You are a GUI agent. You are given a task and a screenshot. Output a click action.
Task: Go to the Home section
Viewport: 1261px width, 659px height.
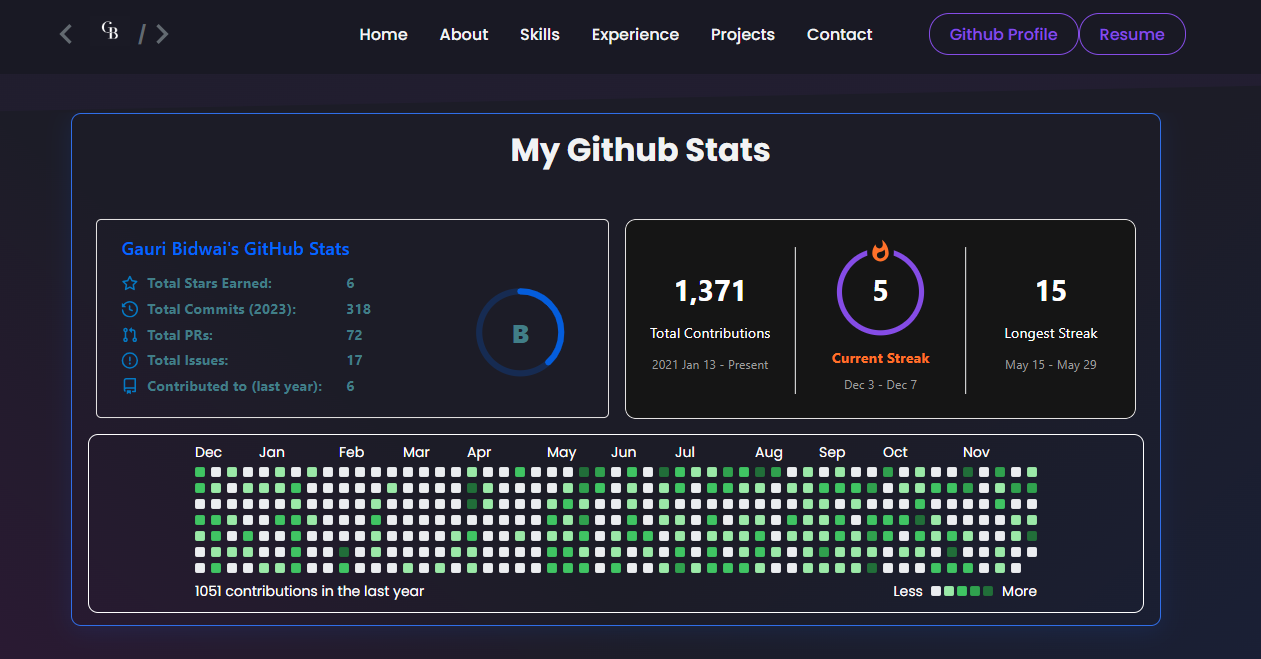point(383,34)
